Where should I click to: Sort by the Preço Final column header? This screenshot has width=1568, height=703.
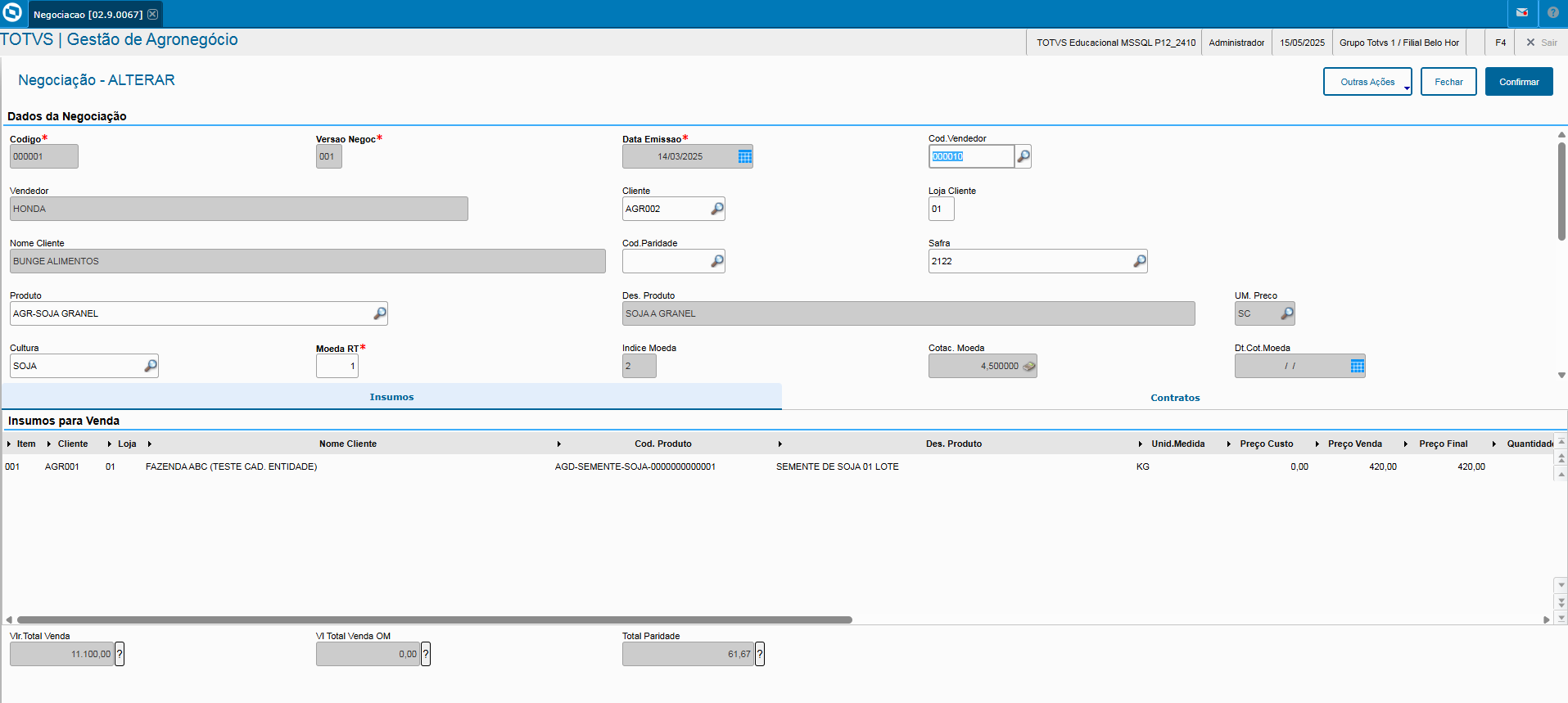tap(1444, 444)
